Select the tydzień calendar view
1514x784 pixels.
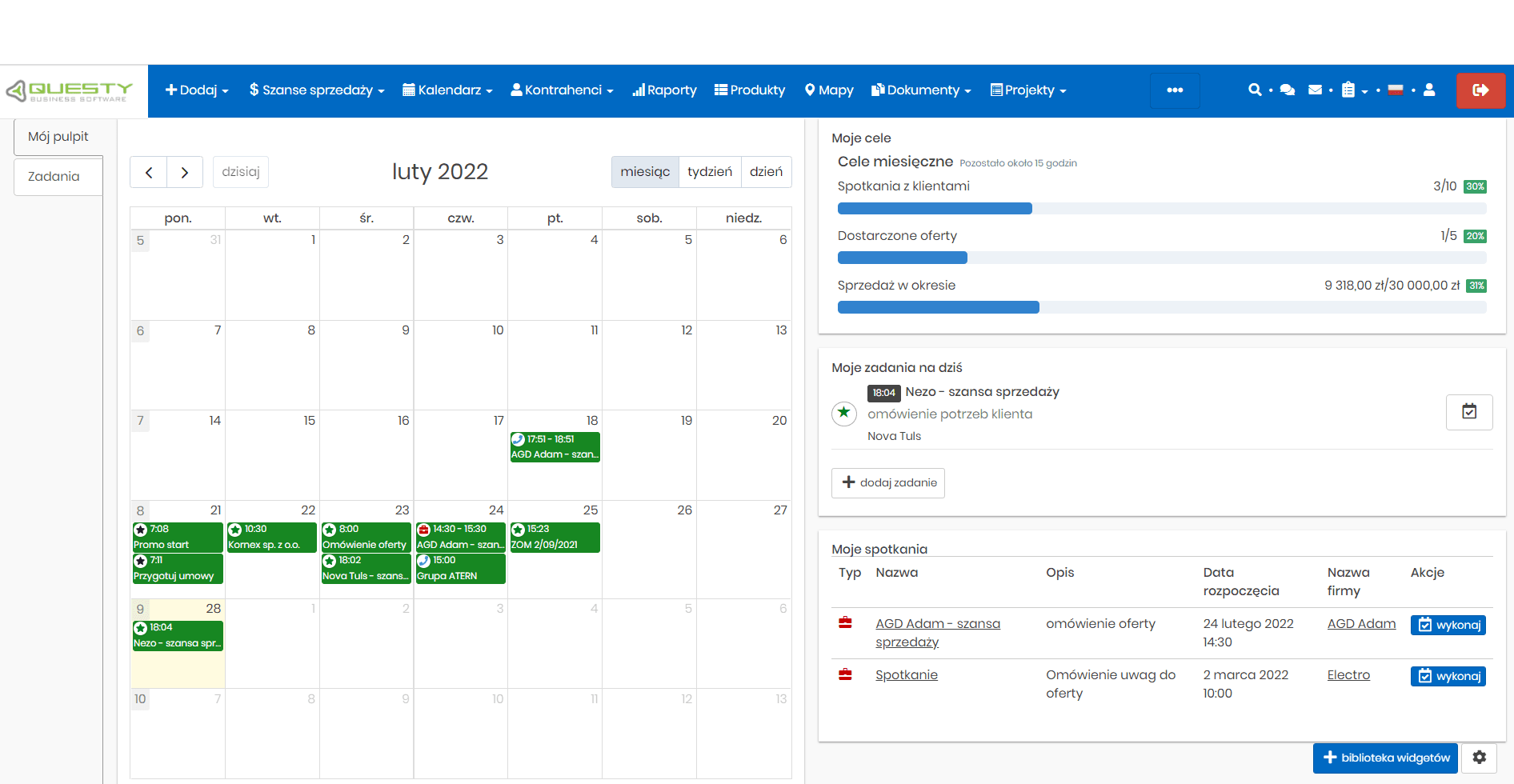tap(710, 172)
